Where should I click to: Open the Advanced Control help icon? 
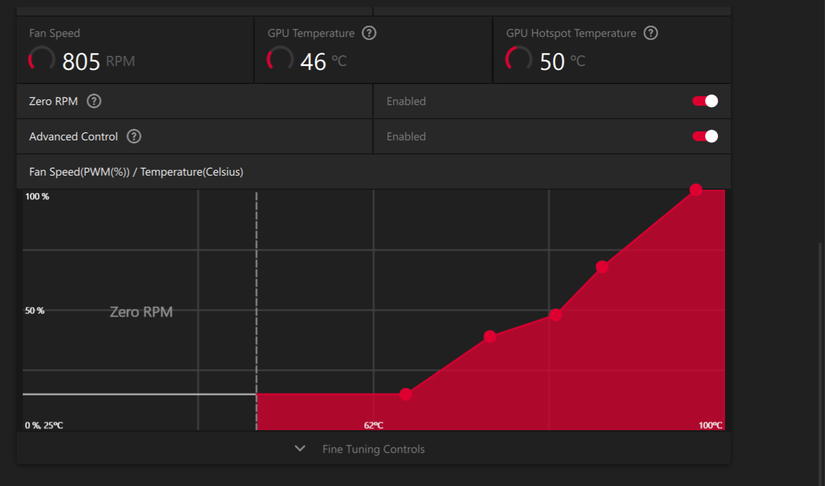(134, 136)
